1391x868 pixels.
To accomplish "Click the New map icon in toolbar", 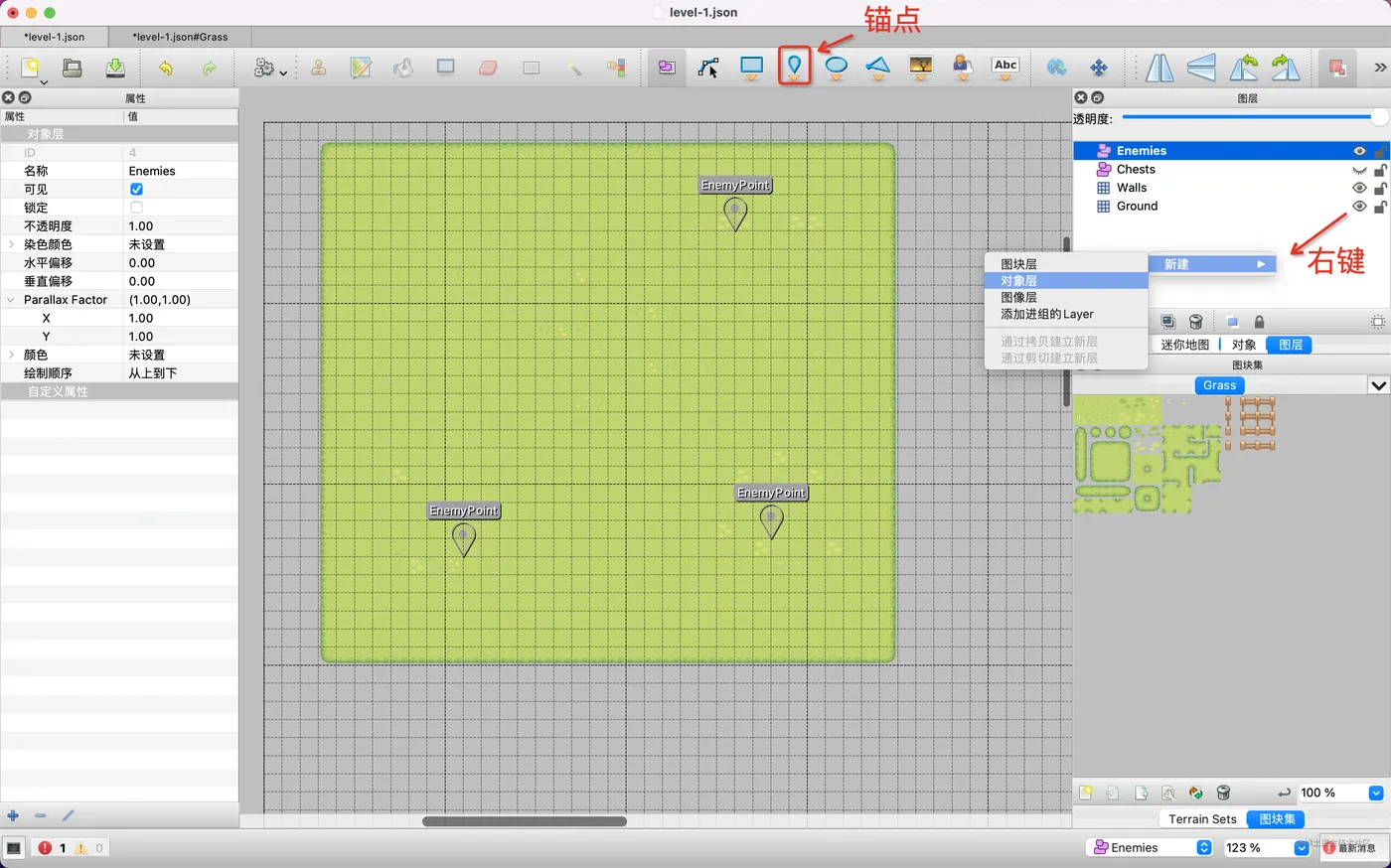I will tap(31, 68).
